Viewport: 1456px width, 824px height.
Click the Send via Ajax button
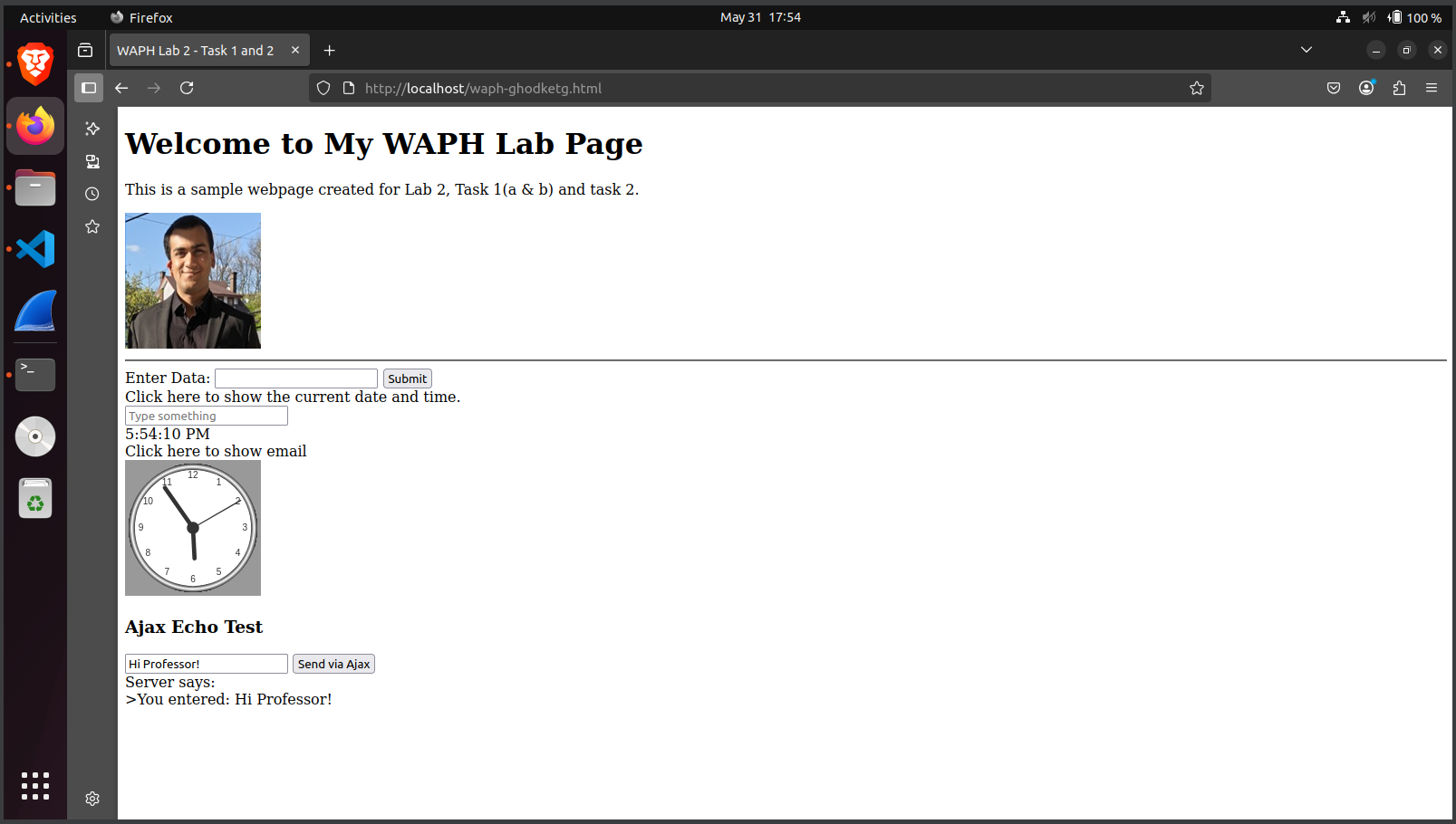[x=334, y=664]
